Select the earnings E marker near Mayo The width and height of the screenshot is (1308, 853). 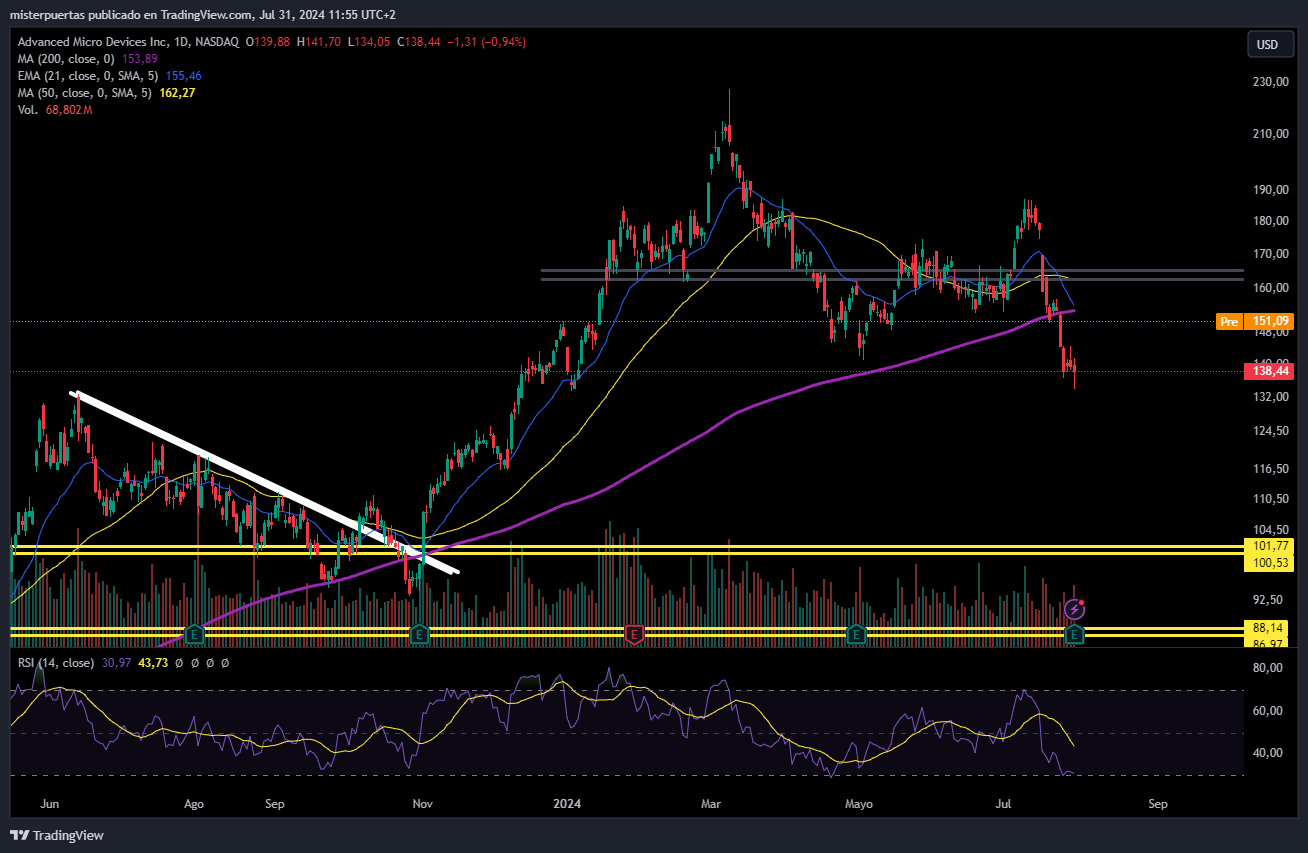click(x=856, y=634)
